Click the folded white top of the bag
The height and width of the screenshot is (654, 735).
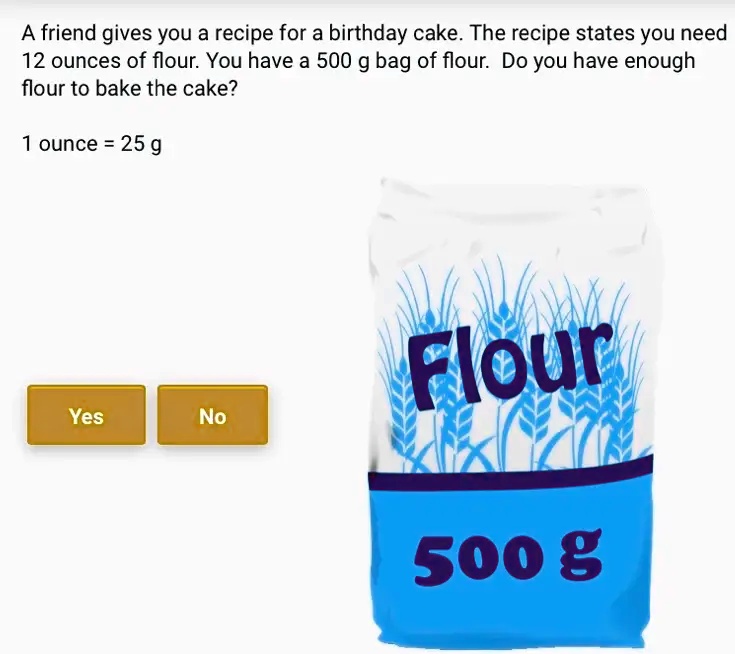coord(513,211)
